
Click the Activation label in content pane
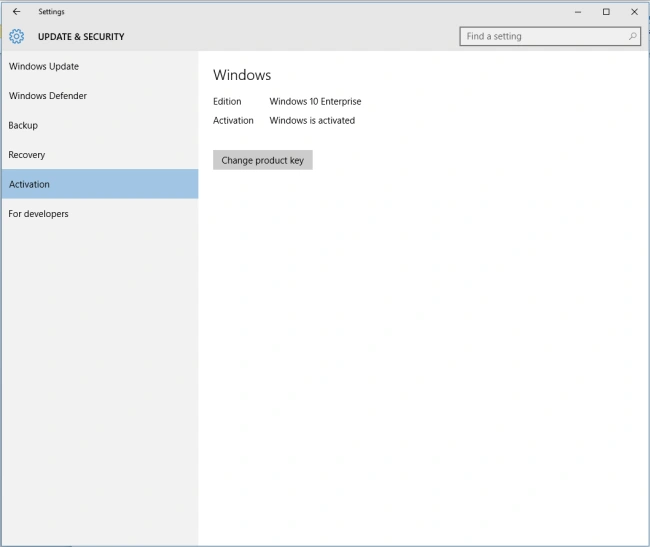pos(233,121)
